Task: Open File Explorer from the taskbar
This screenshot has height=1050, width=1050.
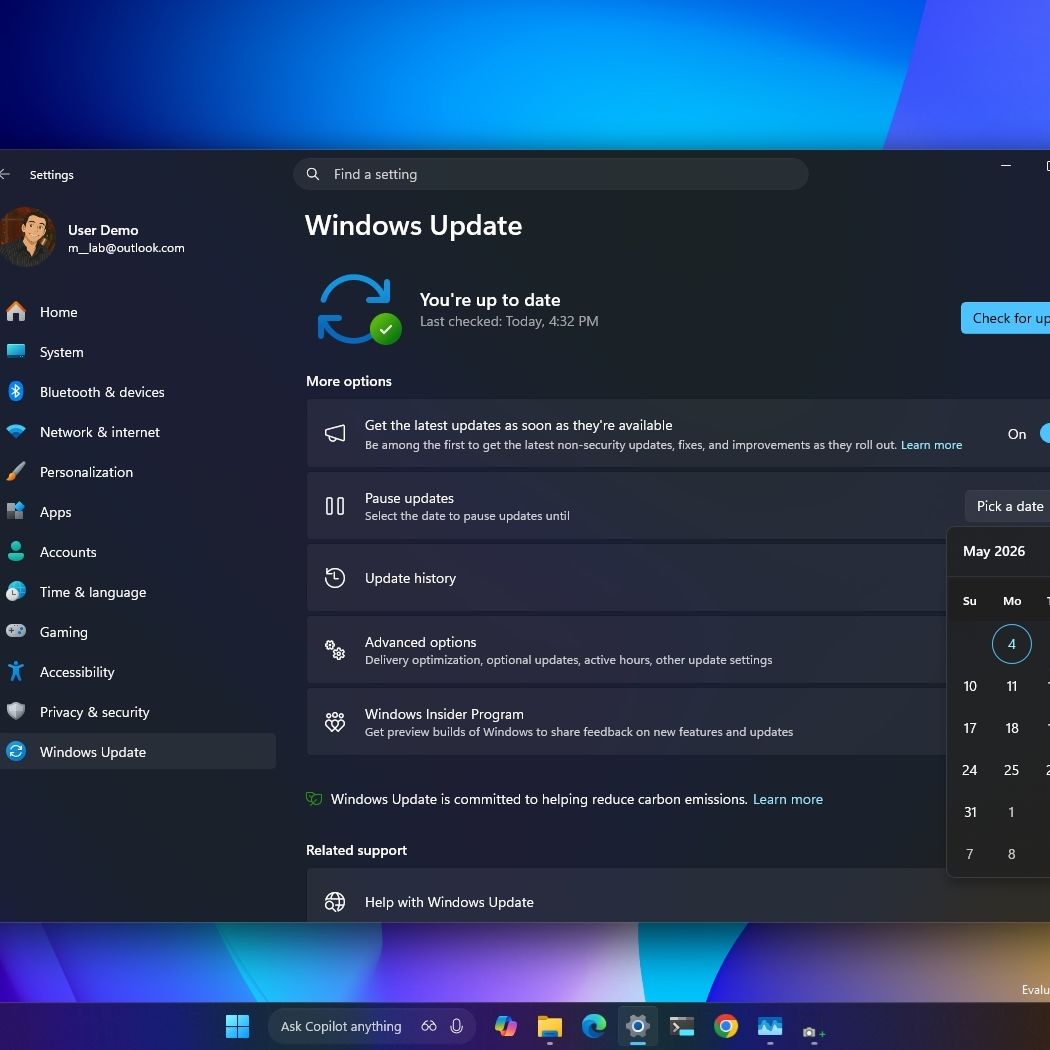Action: (x=550, y=1026)
